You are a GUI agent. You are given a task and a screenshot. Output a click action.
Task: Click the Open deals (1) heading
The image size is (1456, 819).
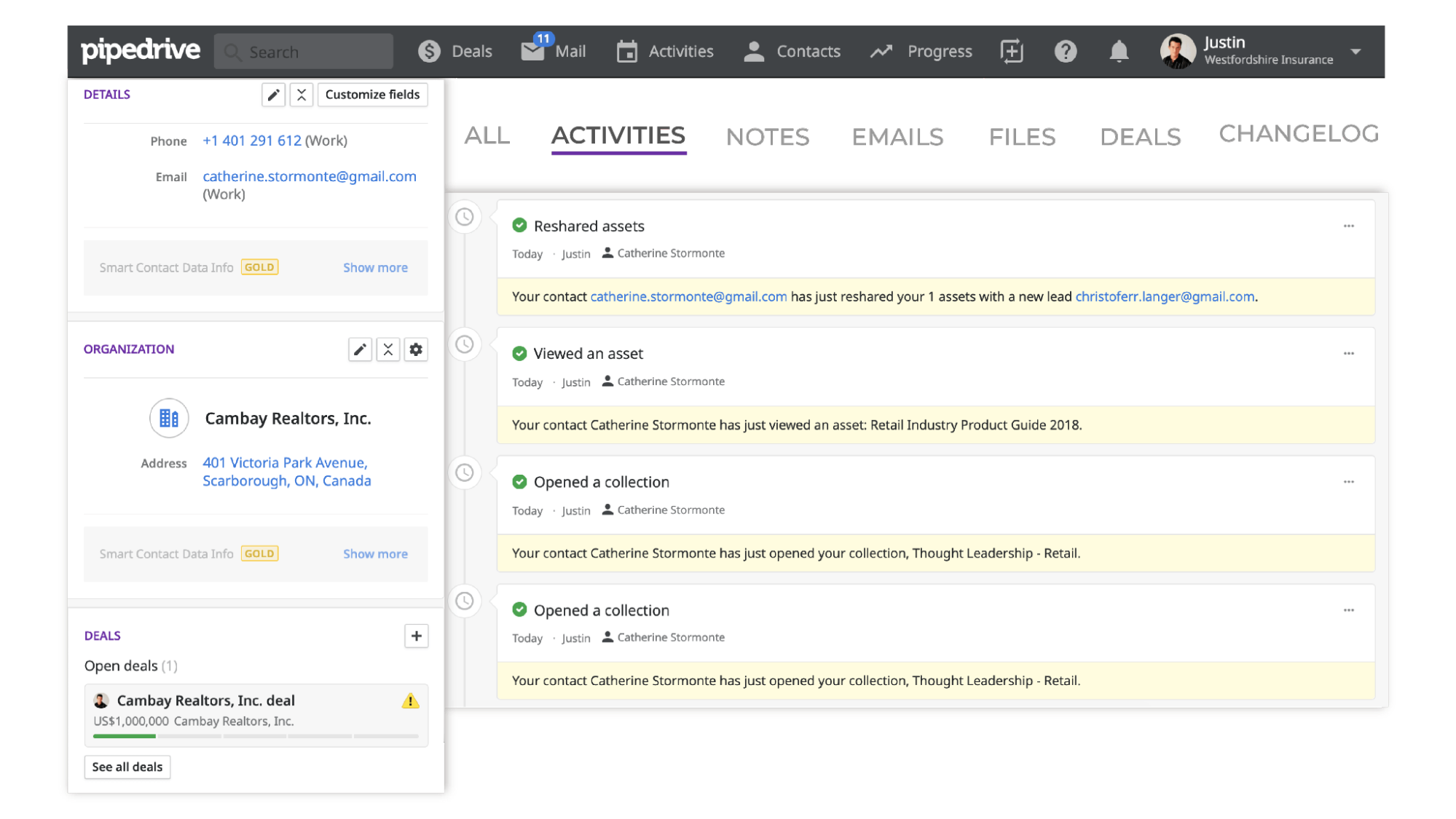131,666
